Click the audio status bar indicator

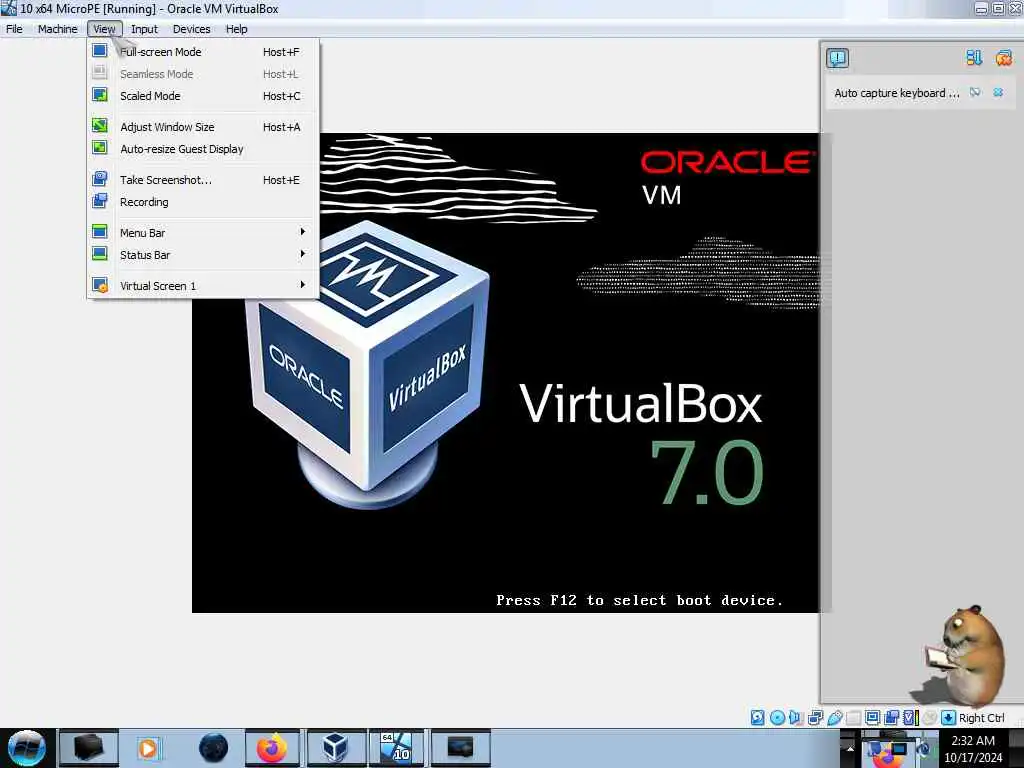coord(795,718)
